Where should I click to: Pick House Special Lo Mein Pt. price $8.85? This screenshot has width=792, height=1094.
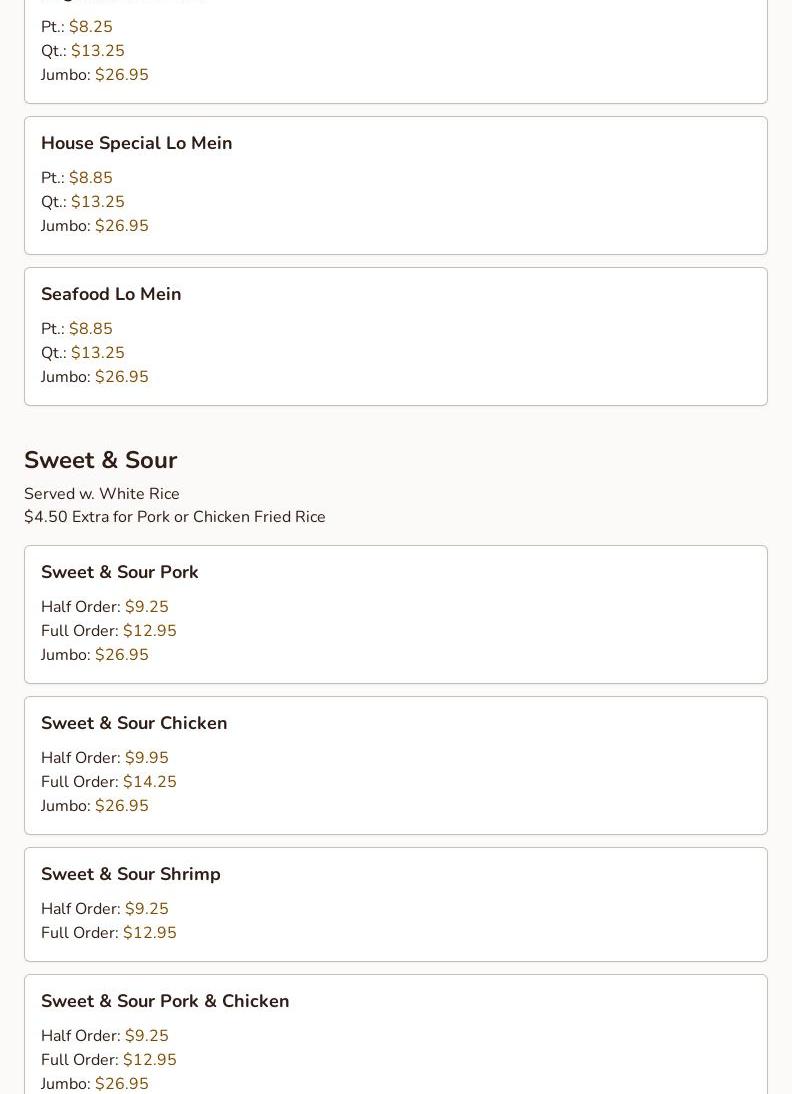pyautogui.click(x=90, y=178)
